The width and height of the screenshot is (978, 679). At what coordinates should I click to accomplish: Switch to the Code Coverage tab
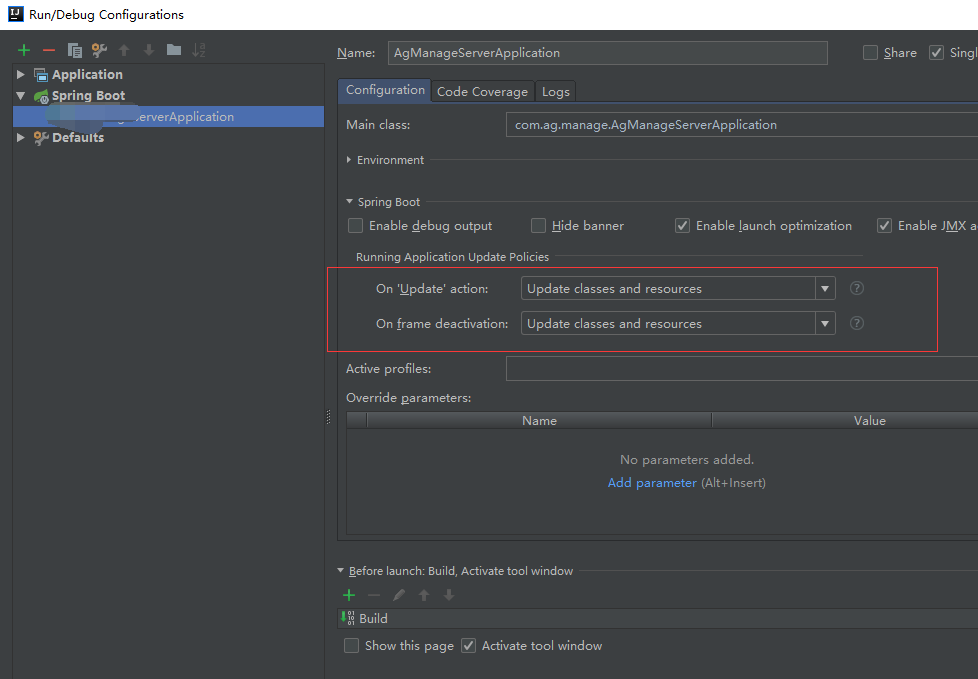coord(482,90)
